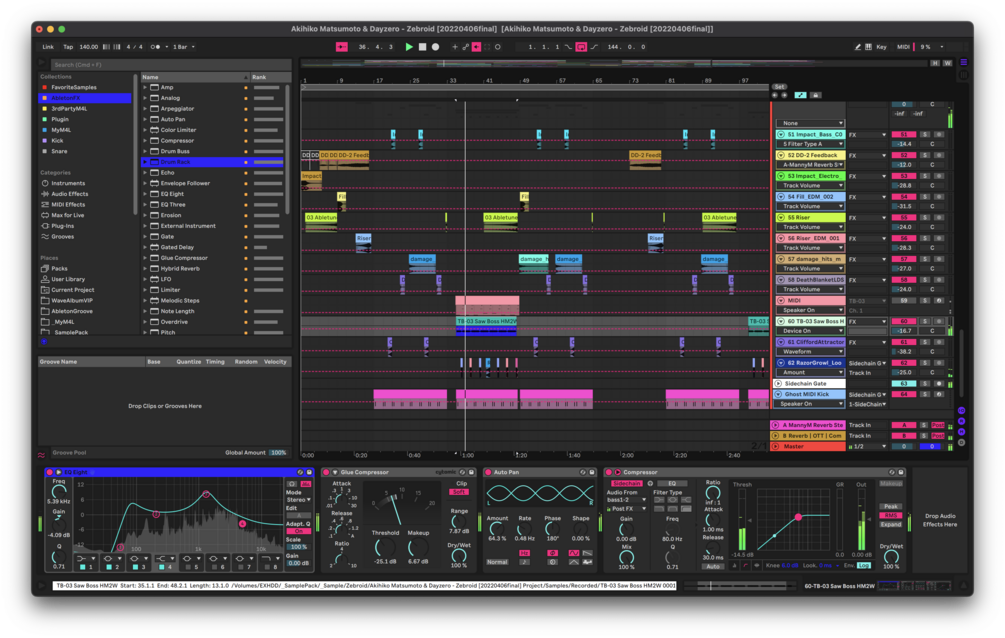Toggle the metronome icon
This screenshot has width=1005, height=638.
156,47
